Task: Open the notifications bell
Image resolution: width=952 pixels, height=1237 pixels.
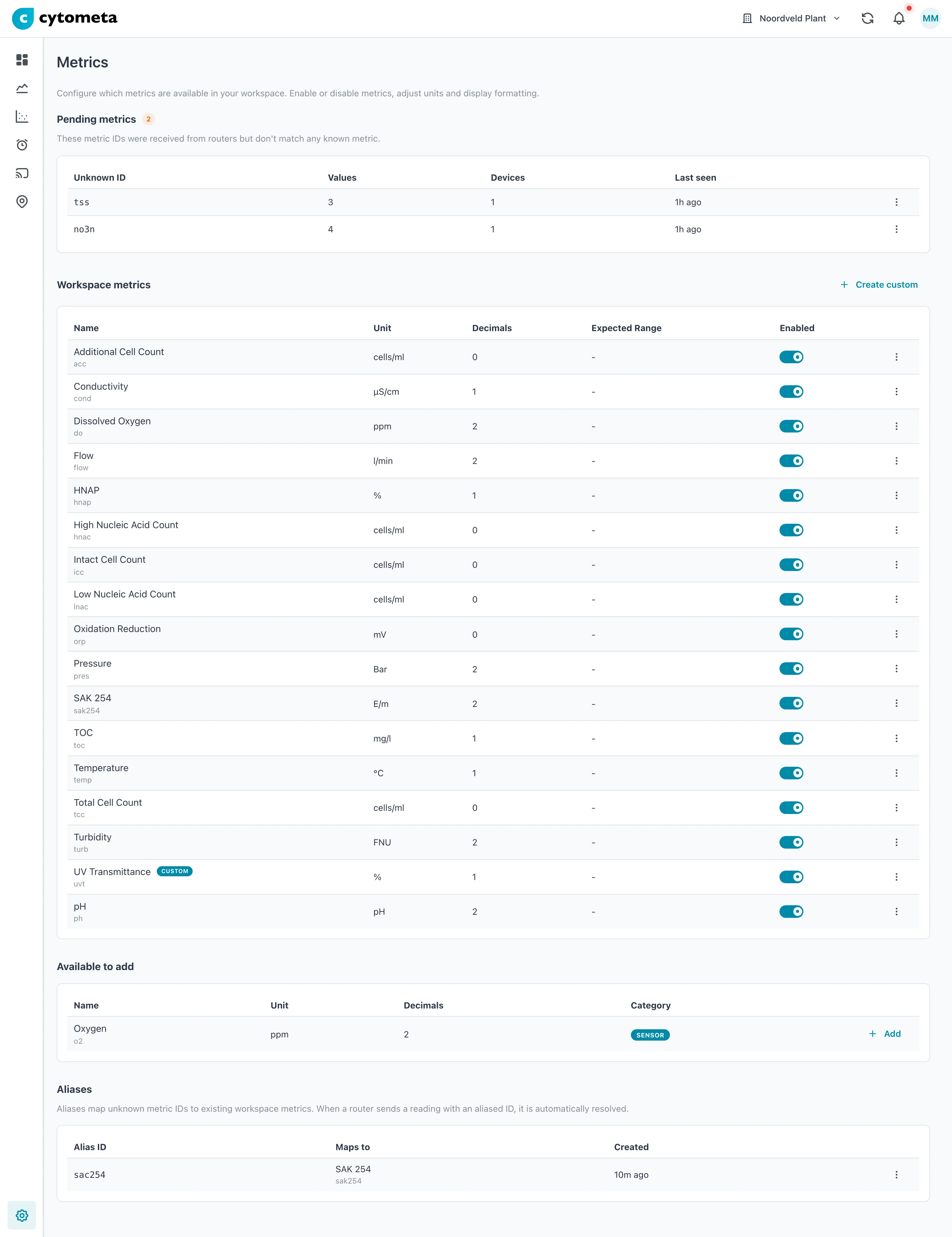Action: (899, 18)
